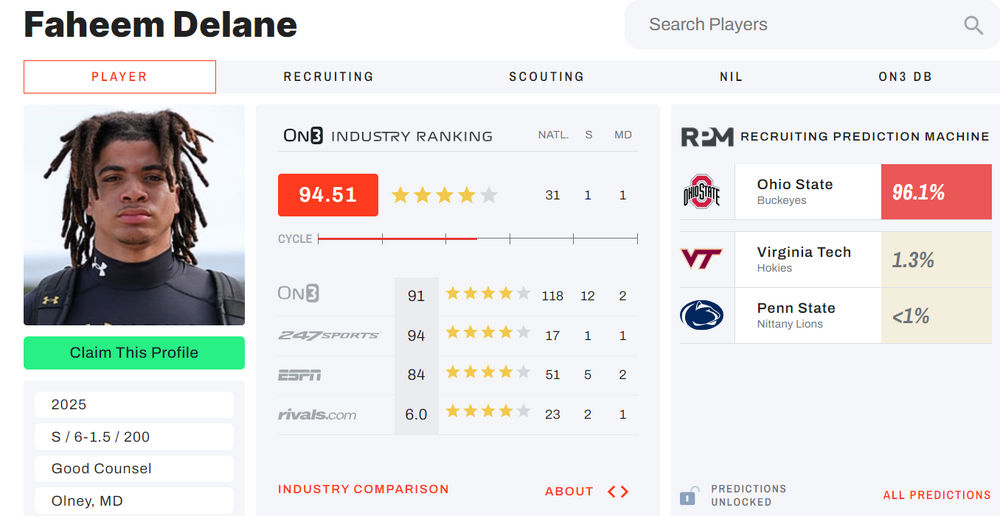Open the All Predictions link

[x=936, y=495]
